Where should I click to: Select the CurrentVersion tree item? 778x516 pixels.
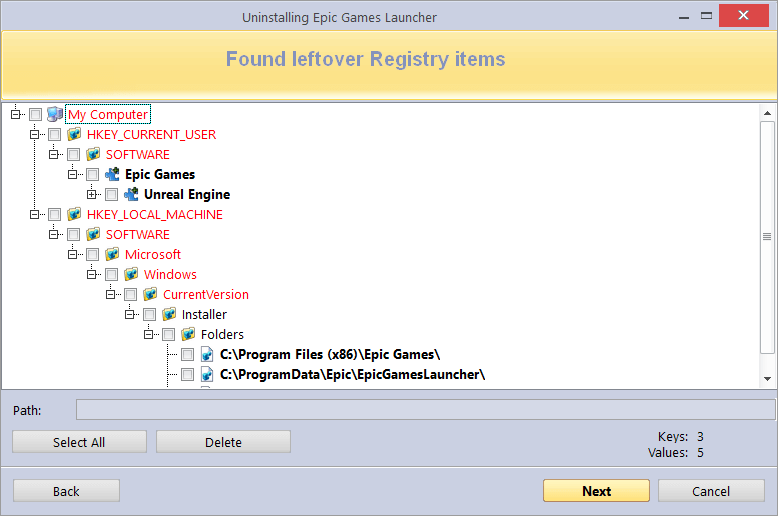coord(205,294)
